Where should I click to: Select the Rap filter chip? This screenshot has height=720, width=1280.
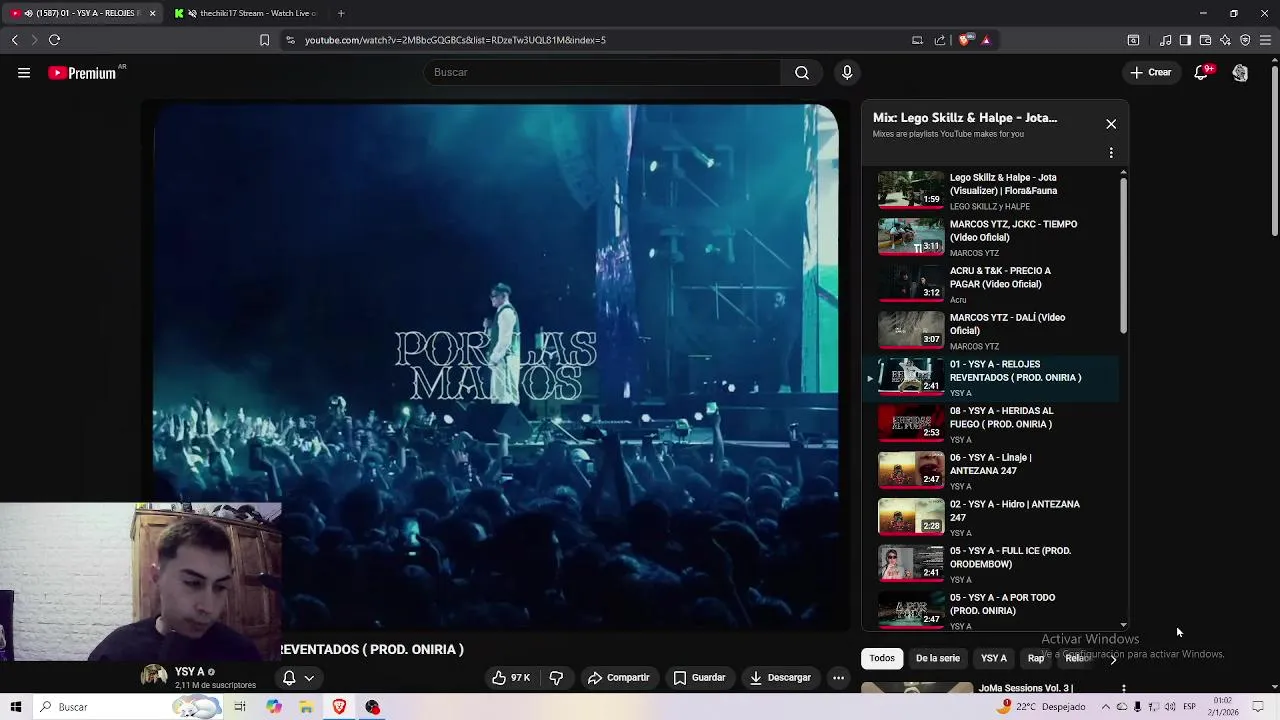click(x=1036, y=658)
